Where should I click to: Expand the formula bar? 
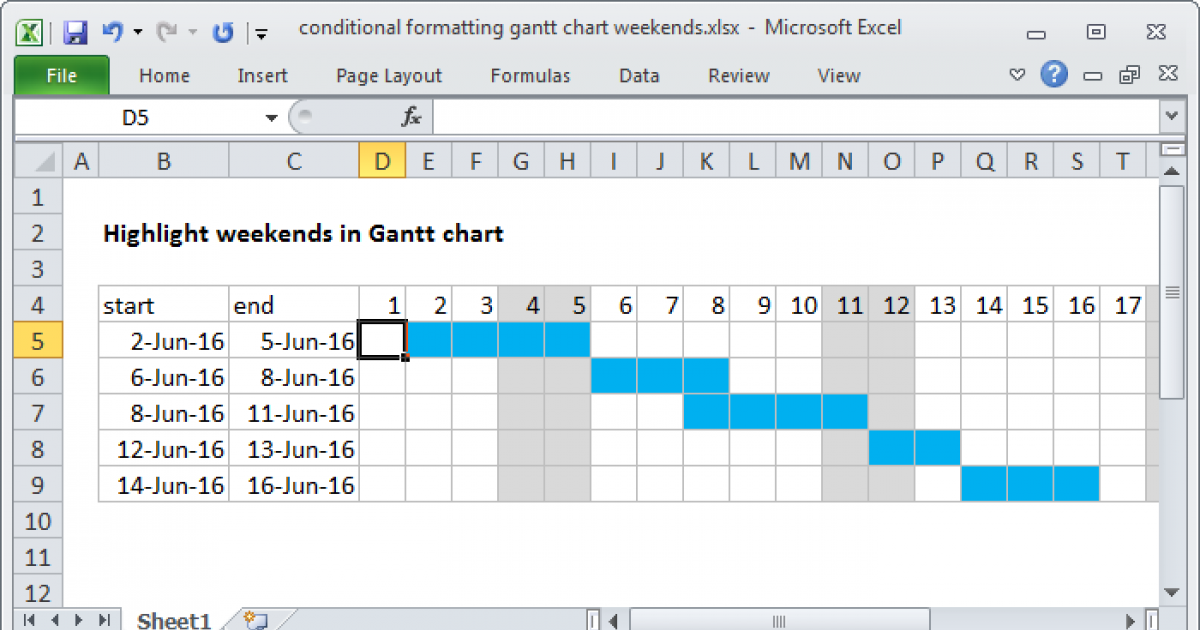point(1172,118)
